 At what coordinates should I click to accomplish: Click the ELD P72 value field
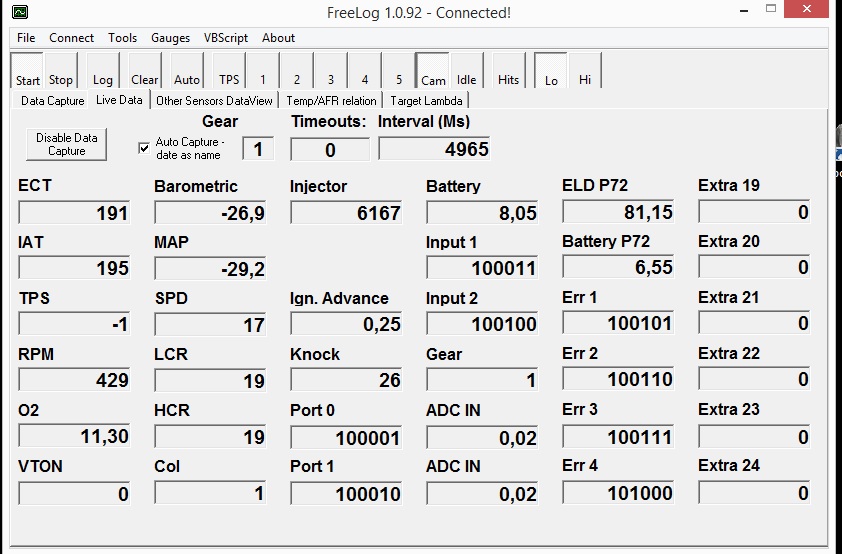pos(618,212)
